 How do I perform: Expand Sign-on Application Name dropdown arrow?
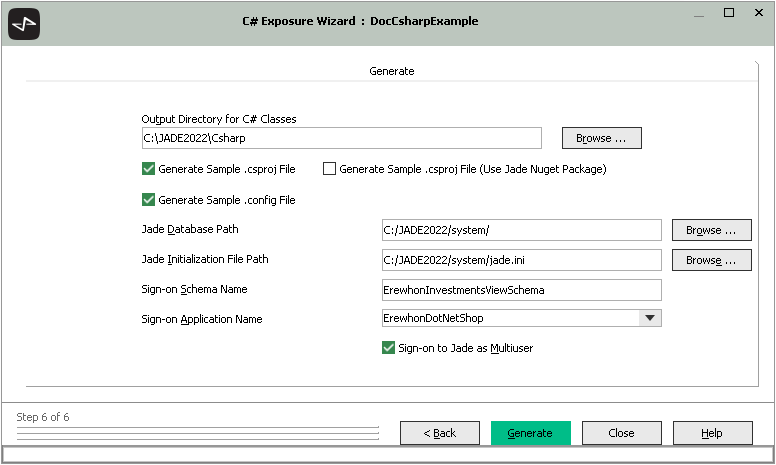[650, 318]
